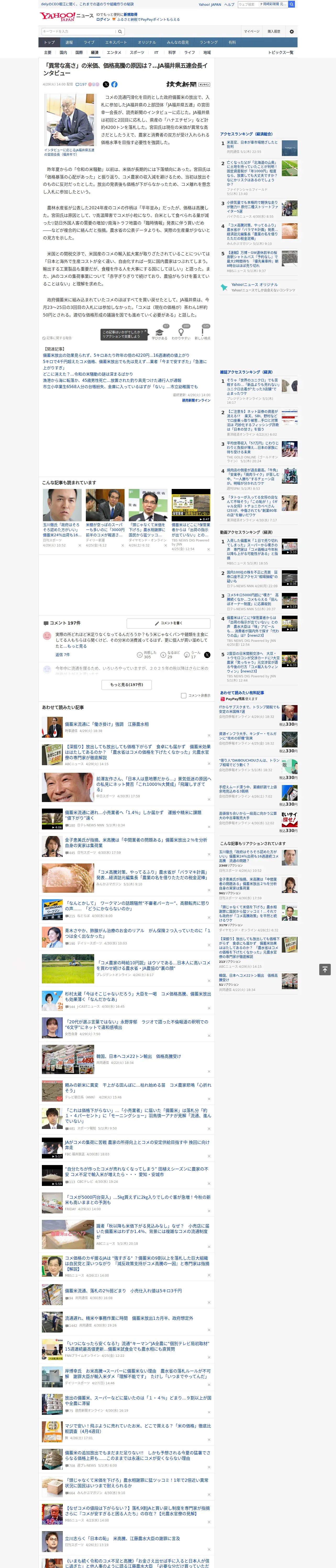Select the トップ navigation tab
Image resolution: width=336 pixels, height=1568 pixels.
point(49,42)
